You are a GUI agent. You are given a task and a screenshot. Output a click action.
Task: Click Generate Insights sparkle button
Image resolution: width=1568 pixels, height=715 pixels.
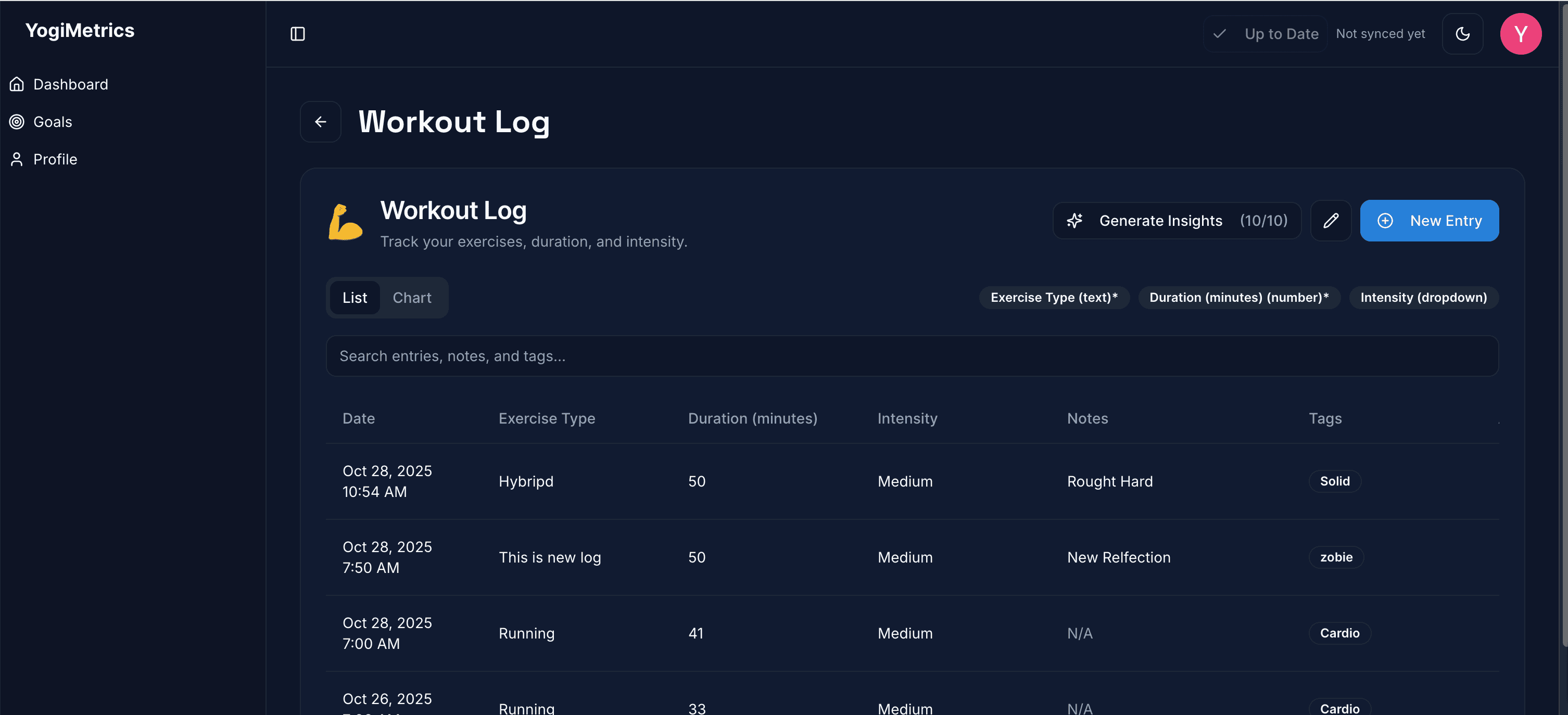1176,220
